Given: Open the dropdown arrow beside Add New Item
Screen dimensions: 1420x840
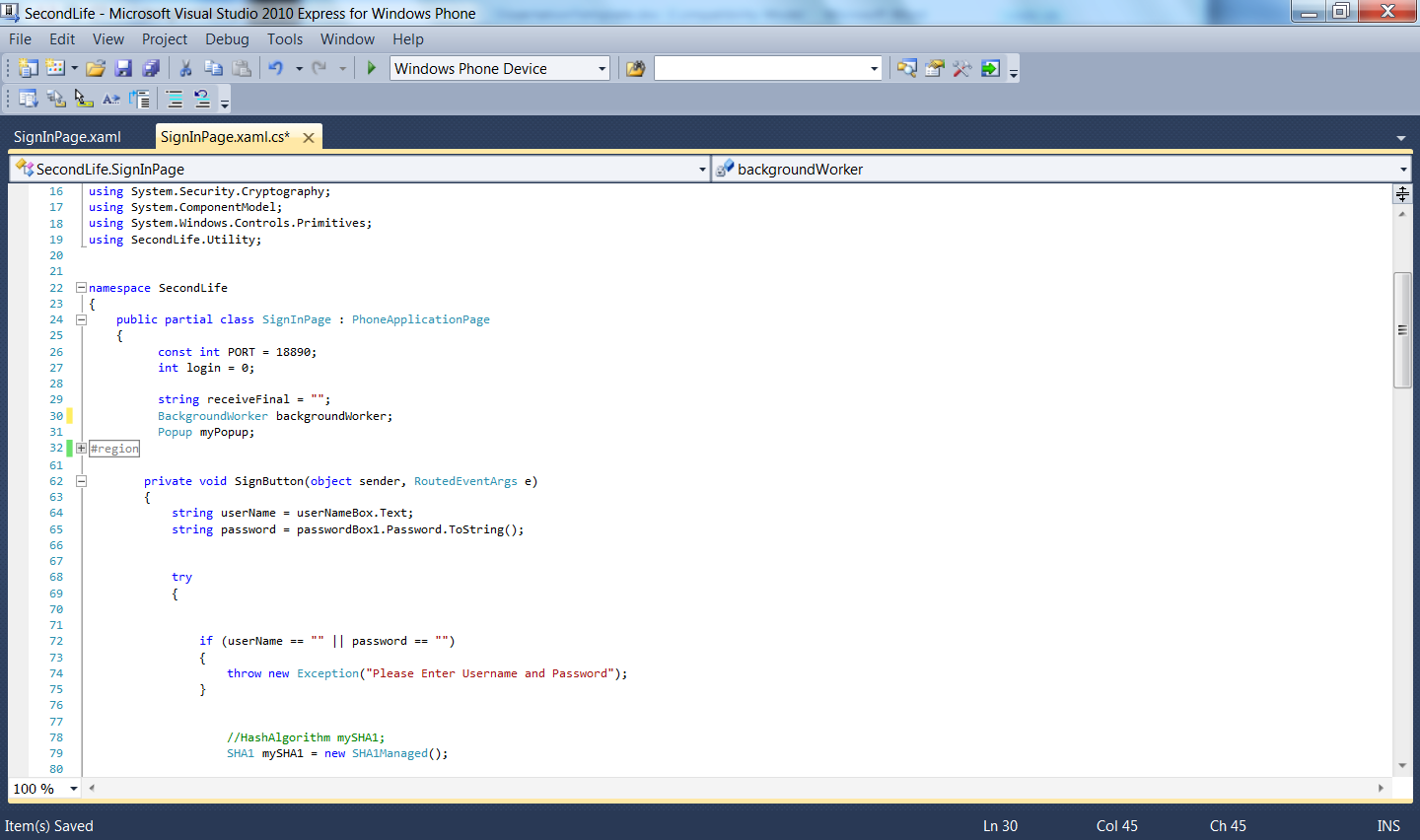Looking at the screenshot, I should pos(74,68).
